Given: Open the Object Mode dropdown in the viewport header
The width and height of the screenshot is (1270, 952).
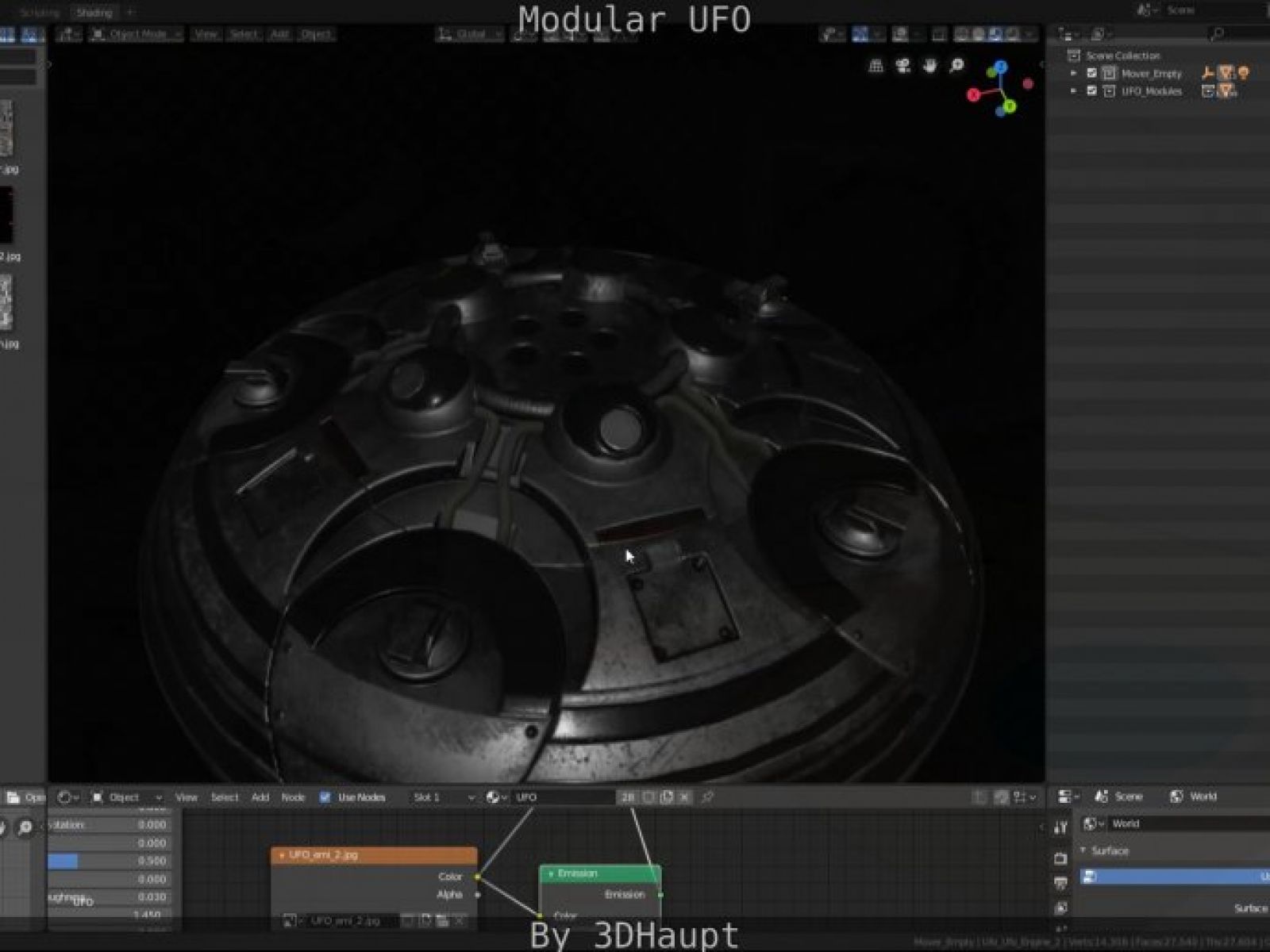Looking at the screenshot, I should tap(137, 34).
